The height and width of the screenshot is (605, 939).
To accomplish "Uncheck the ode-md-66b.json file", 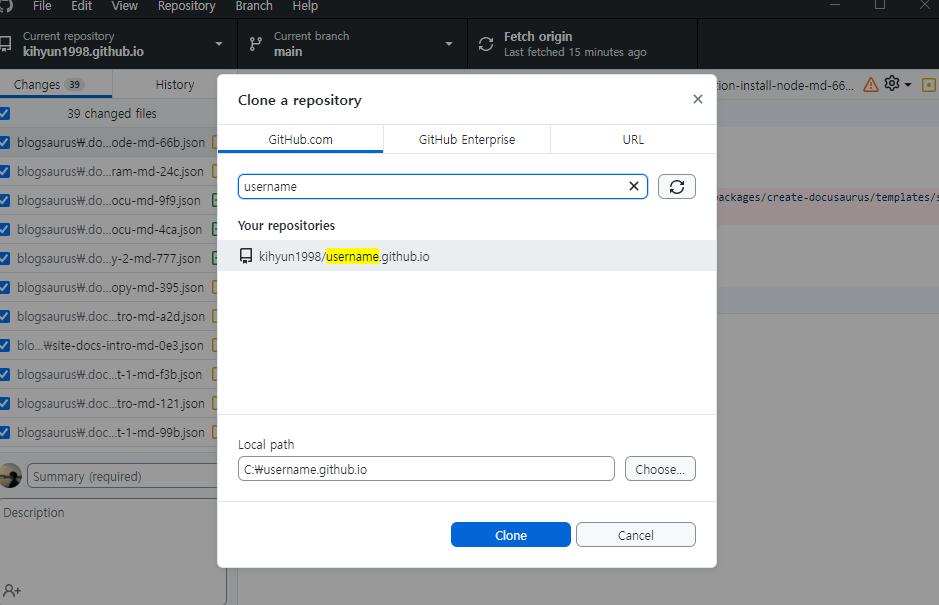I will coord(5,143).
